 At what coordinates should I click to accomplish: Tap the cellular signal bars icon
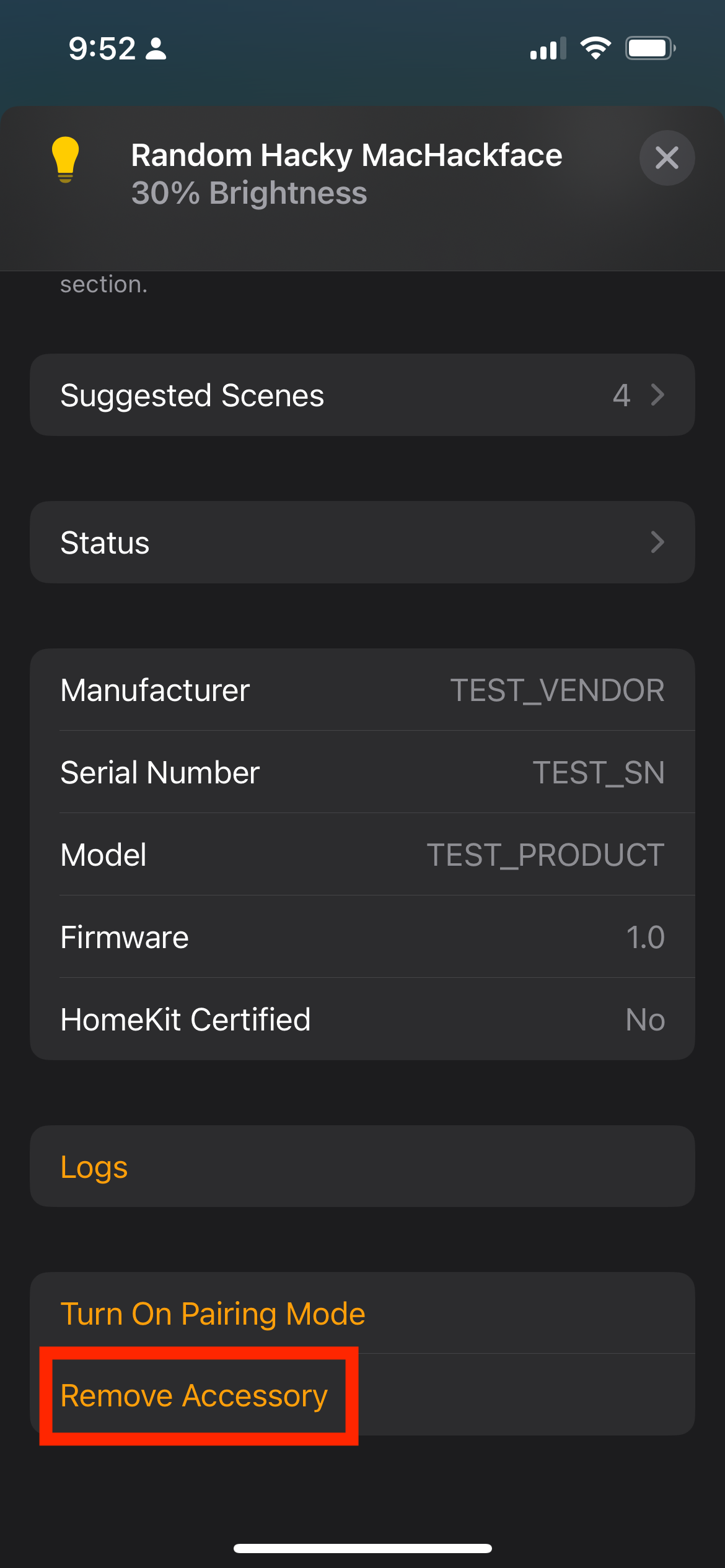tap(548, 49)
